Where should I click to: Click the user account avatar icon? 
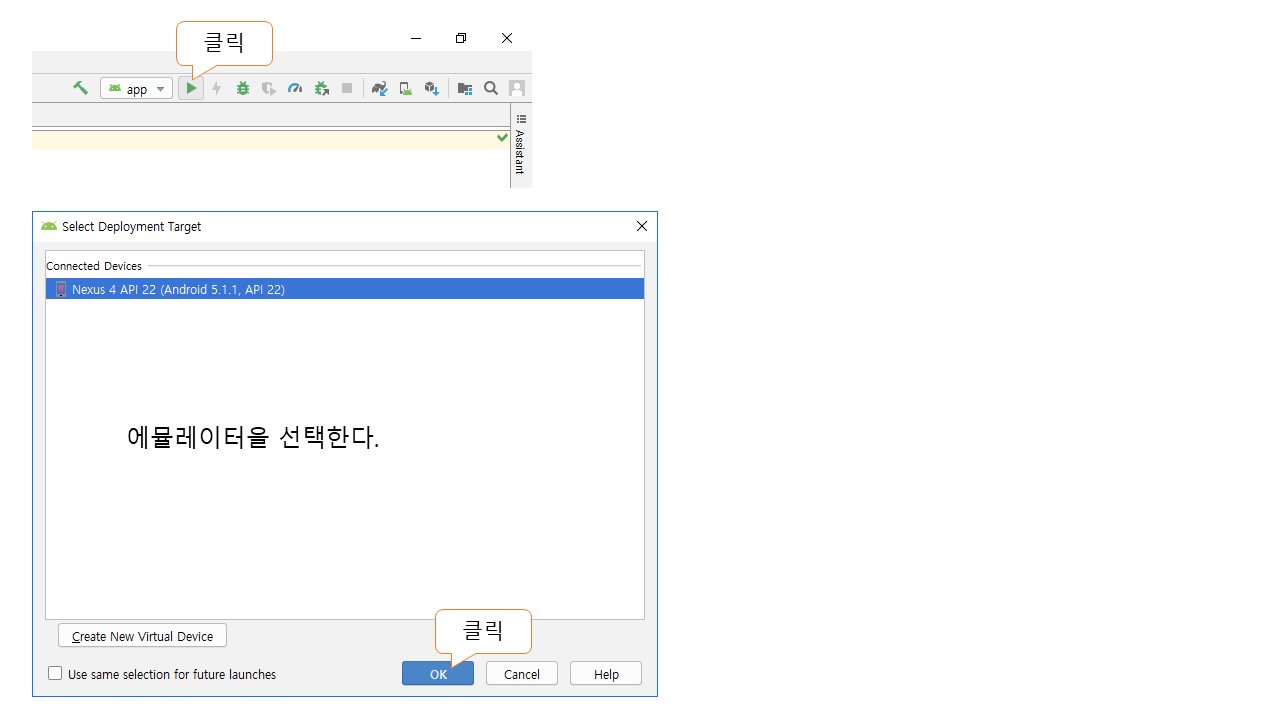(x=517, y=88)
